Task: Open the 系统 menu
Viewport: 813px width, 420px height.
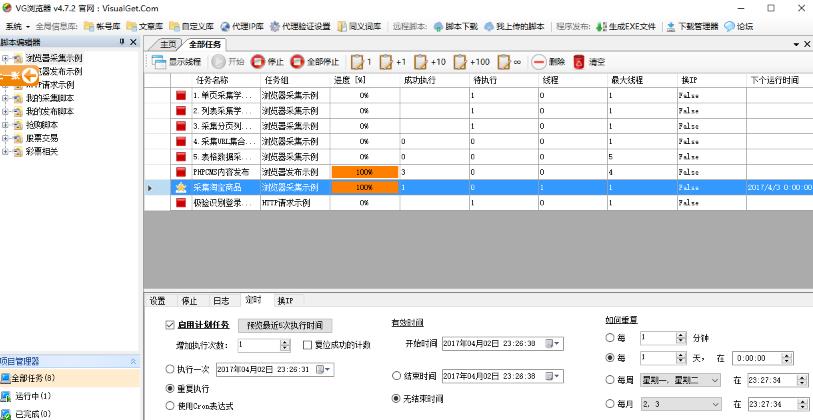Action: [x=13, y=26]
